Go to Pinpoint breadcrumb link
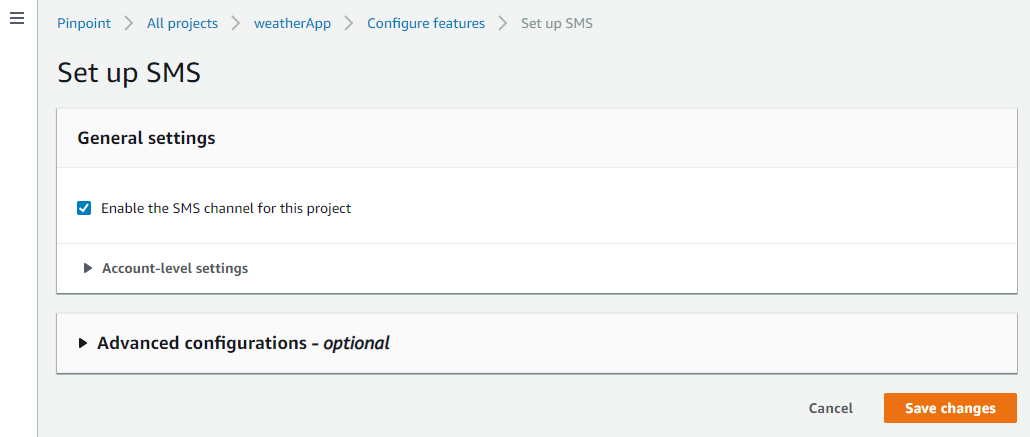1030x437 pixels. [83, 23]
